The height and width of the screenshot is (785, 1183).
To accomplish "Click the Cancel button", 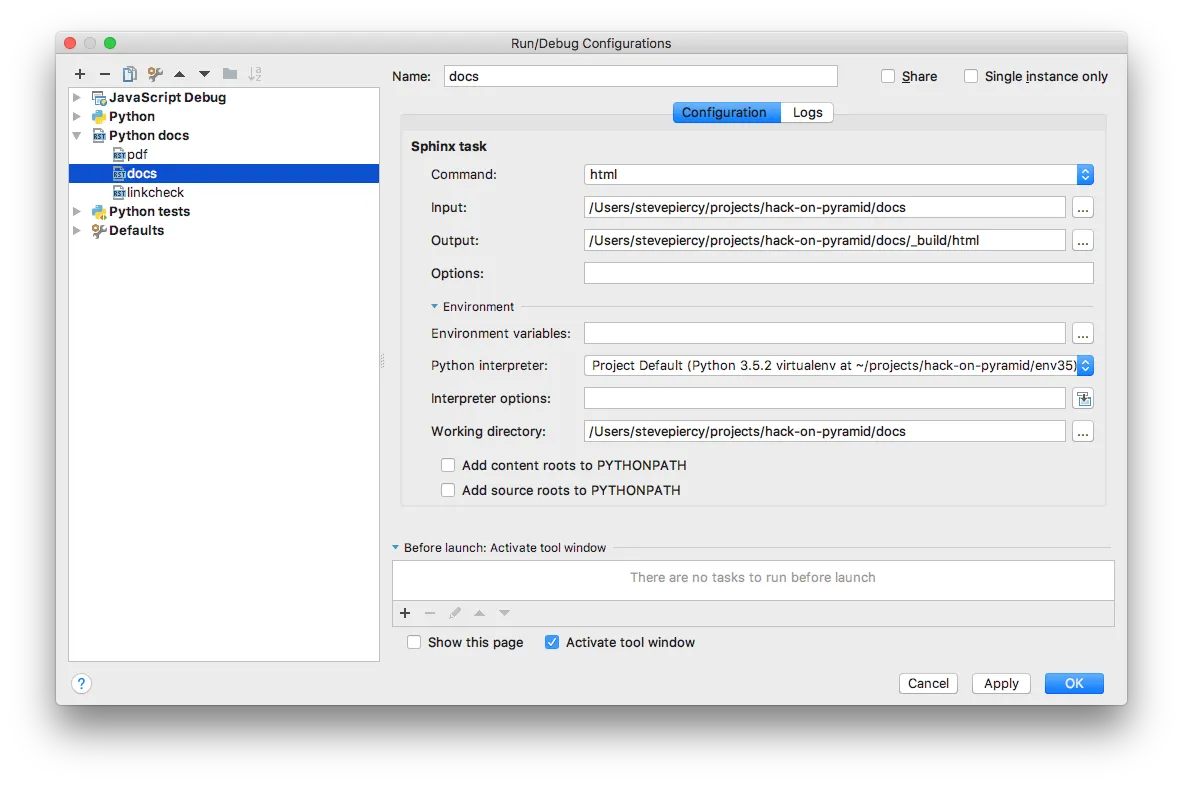I will [928, 684].
